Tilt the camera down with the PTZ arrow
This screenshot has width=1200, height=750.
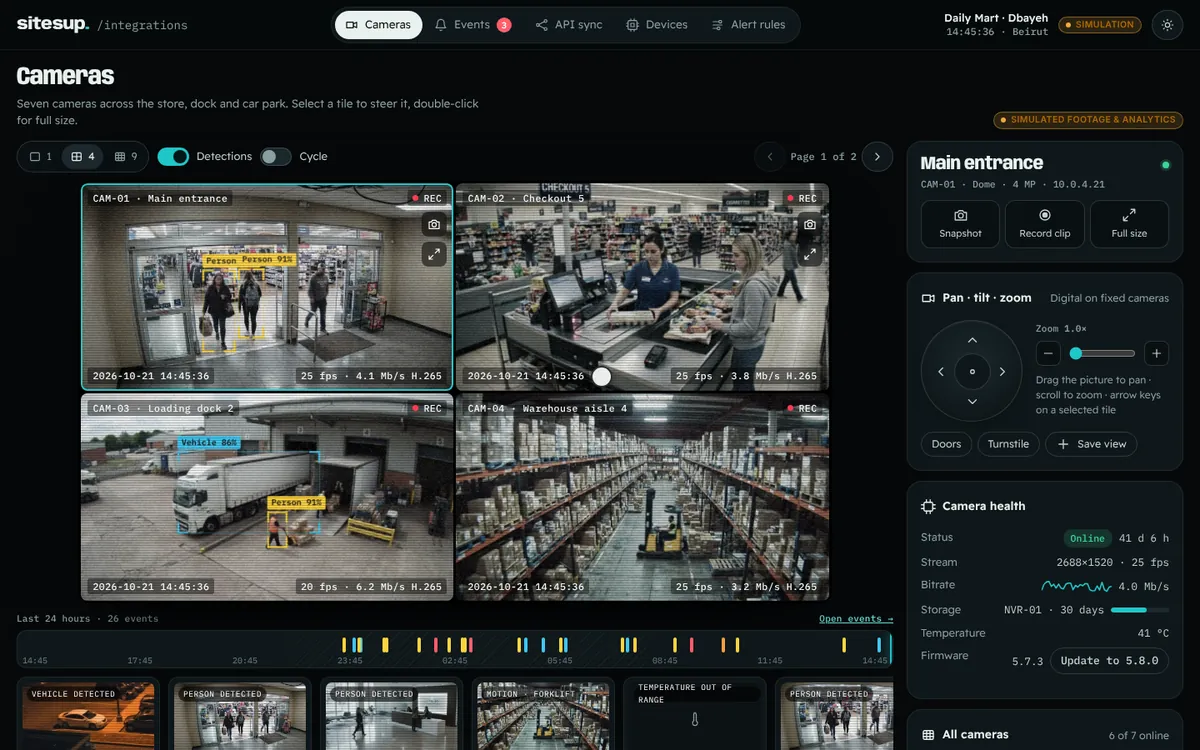point(972,402)
